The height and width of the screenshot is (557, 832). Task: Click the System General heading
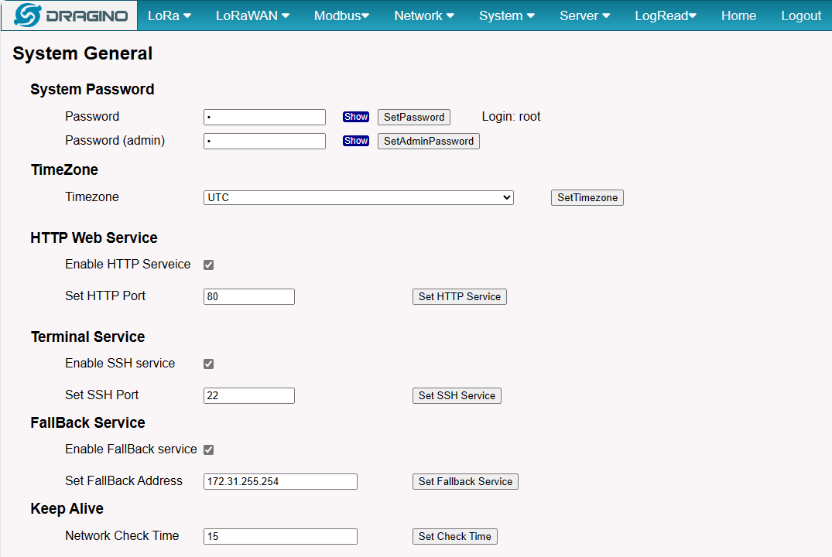tap(82, 54)
